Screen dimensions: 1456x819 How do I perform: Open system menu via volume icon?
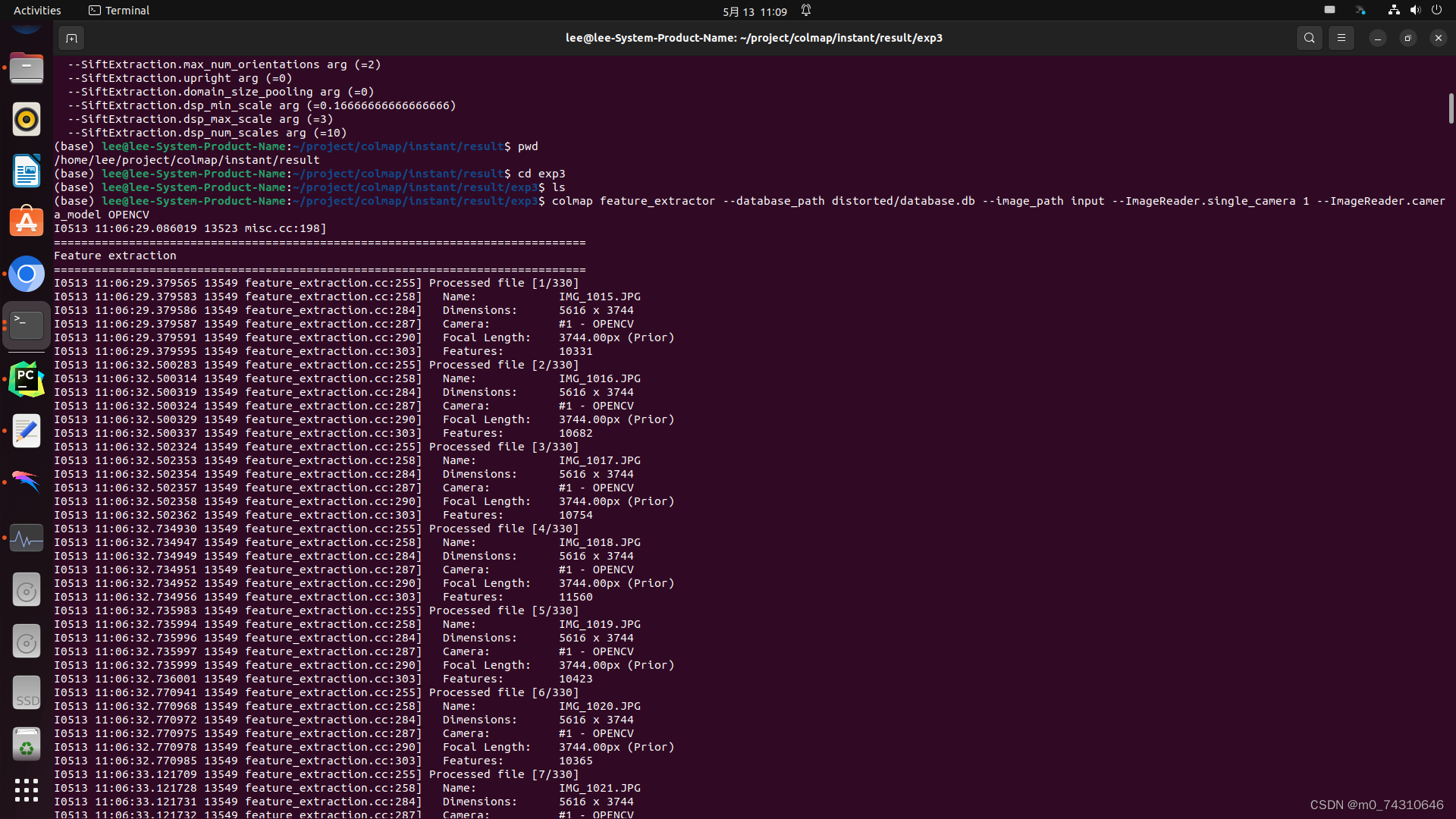click(x=1415, y=11)
